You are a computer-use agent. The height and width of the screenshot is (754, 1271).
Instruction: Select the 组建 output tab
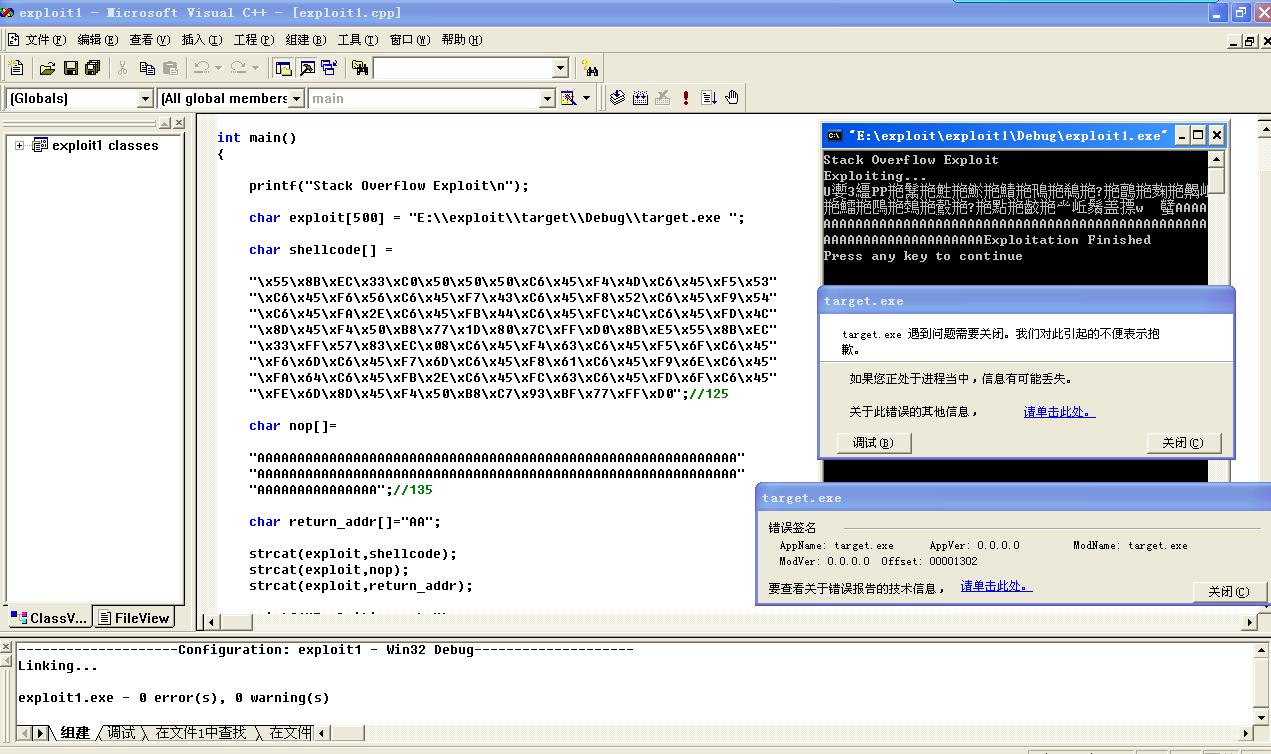click(x=75, y=733)
